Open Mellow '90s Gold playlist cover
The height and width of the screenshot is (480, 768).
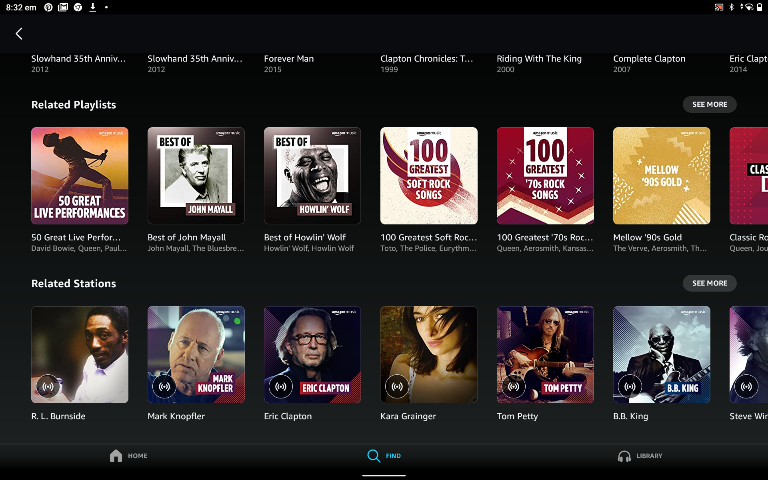pos(662,176)
